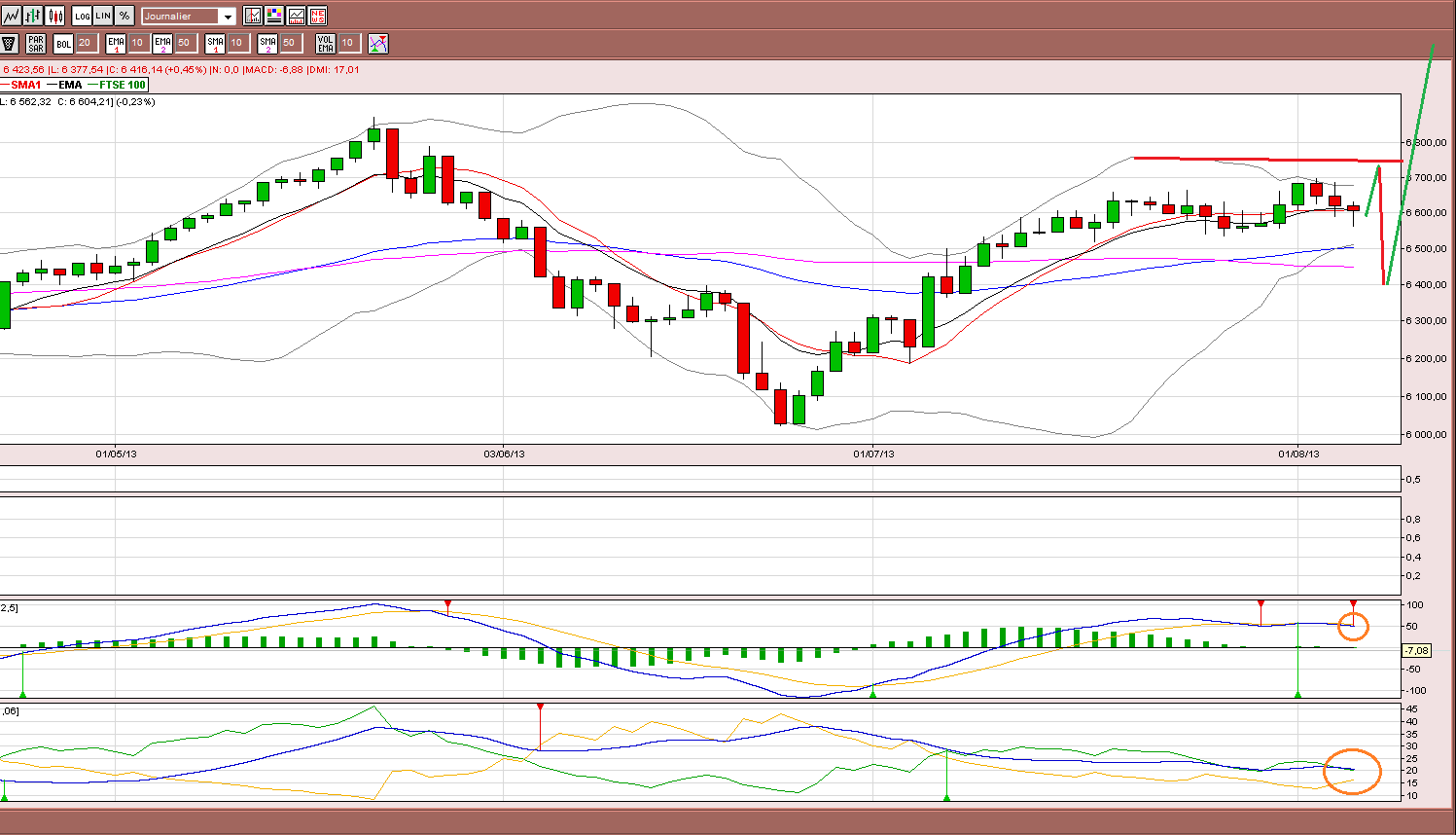Click the 6 300,00 price axis label
Image resolution: width=1456 pixels, height=835 pixels.
click(x=1427, y=321)
